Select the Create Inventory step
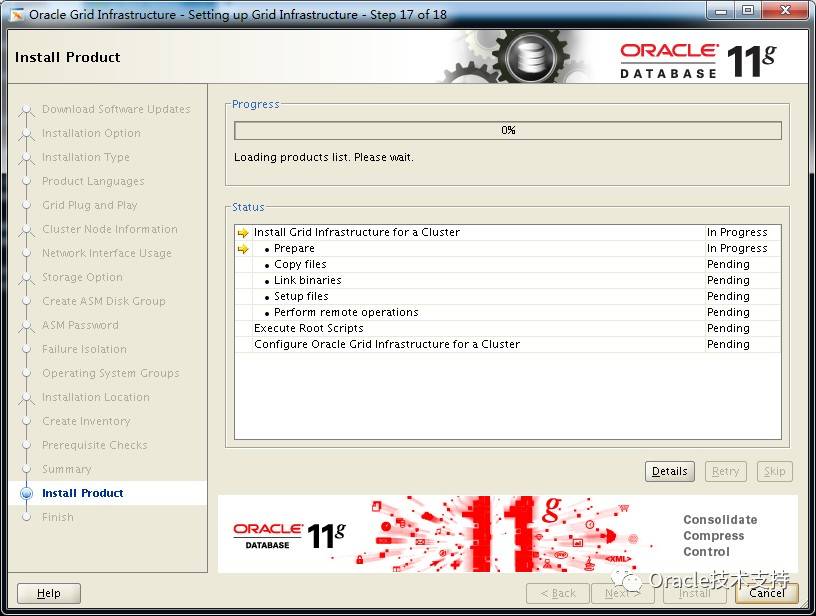This screenshot has width=816, height=616. pyautogui.click(x=86, y=421)
